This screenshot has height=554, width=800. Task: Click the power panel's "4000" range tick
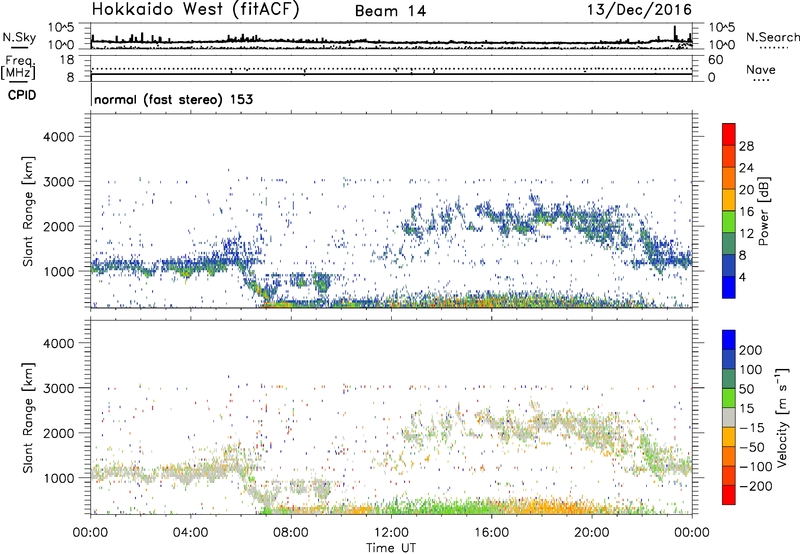pyautogui.click(x=59, y=137)
